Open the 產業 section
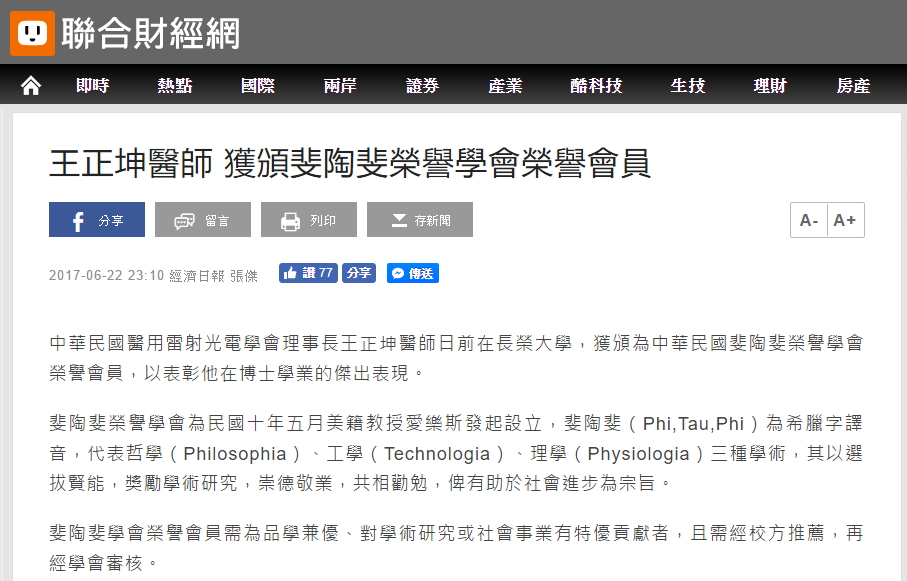The image size is (907, 581). pyautogui.click(x=505, y=86)
